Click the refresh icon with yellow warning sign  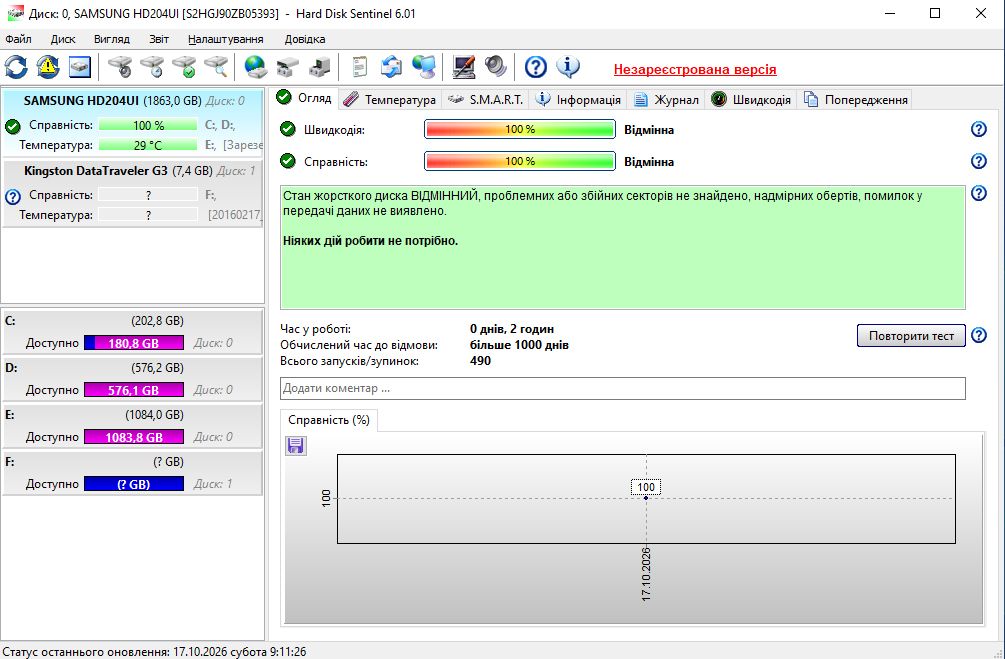[x=48, y=67]
